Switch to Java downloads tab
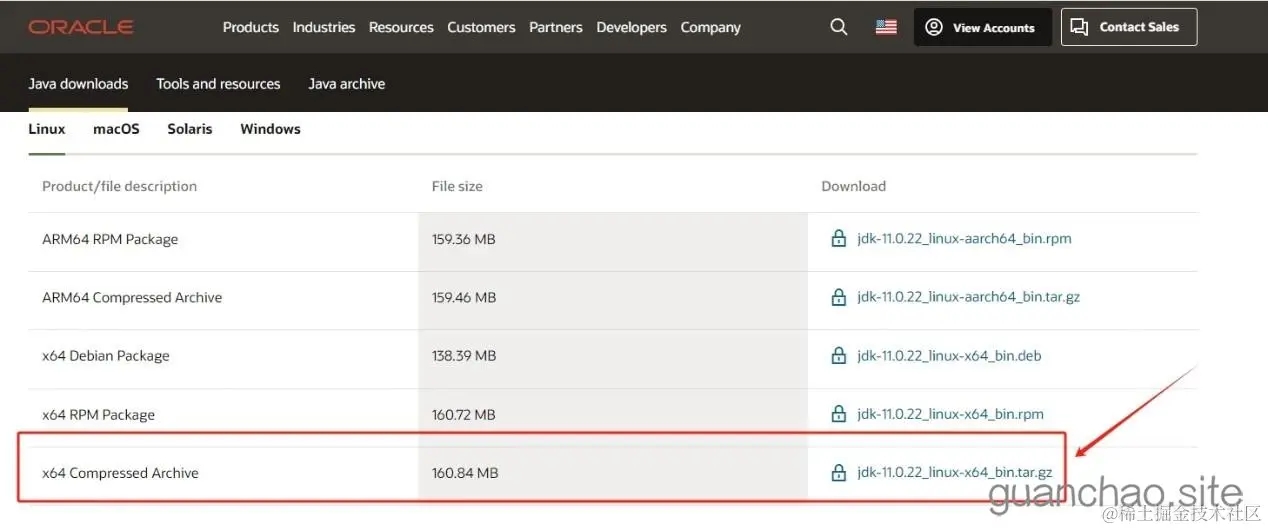Screen dimensions: 1268x530 [x=78, y=84]
